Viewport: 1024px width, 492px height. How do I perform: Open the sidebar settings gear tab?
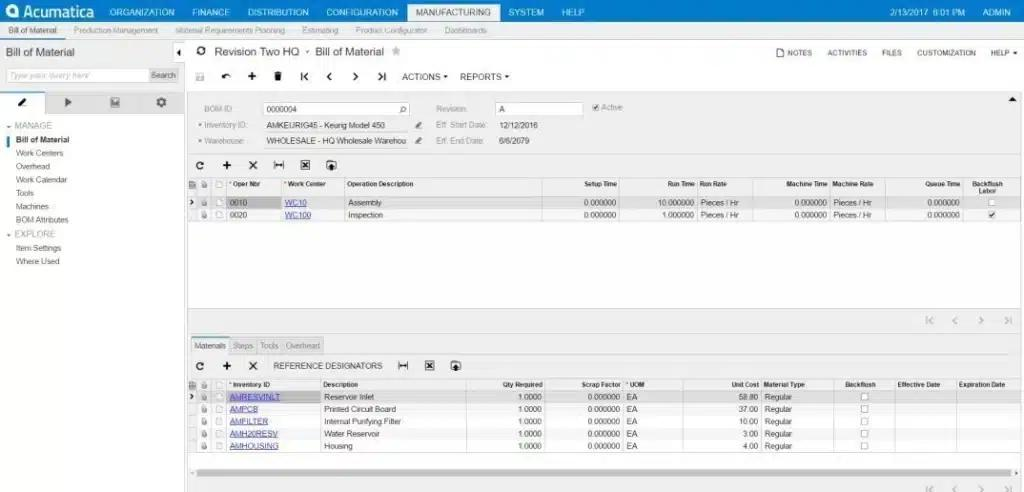point(161,102)
